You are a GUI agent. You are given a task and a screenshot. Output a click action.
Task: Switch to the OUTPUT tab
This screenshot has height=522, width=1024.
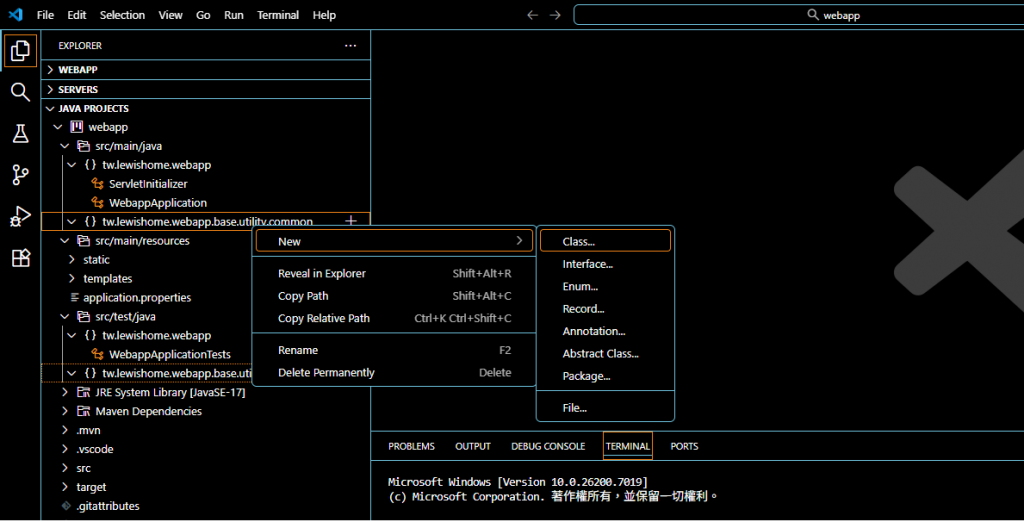[473, 446]
